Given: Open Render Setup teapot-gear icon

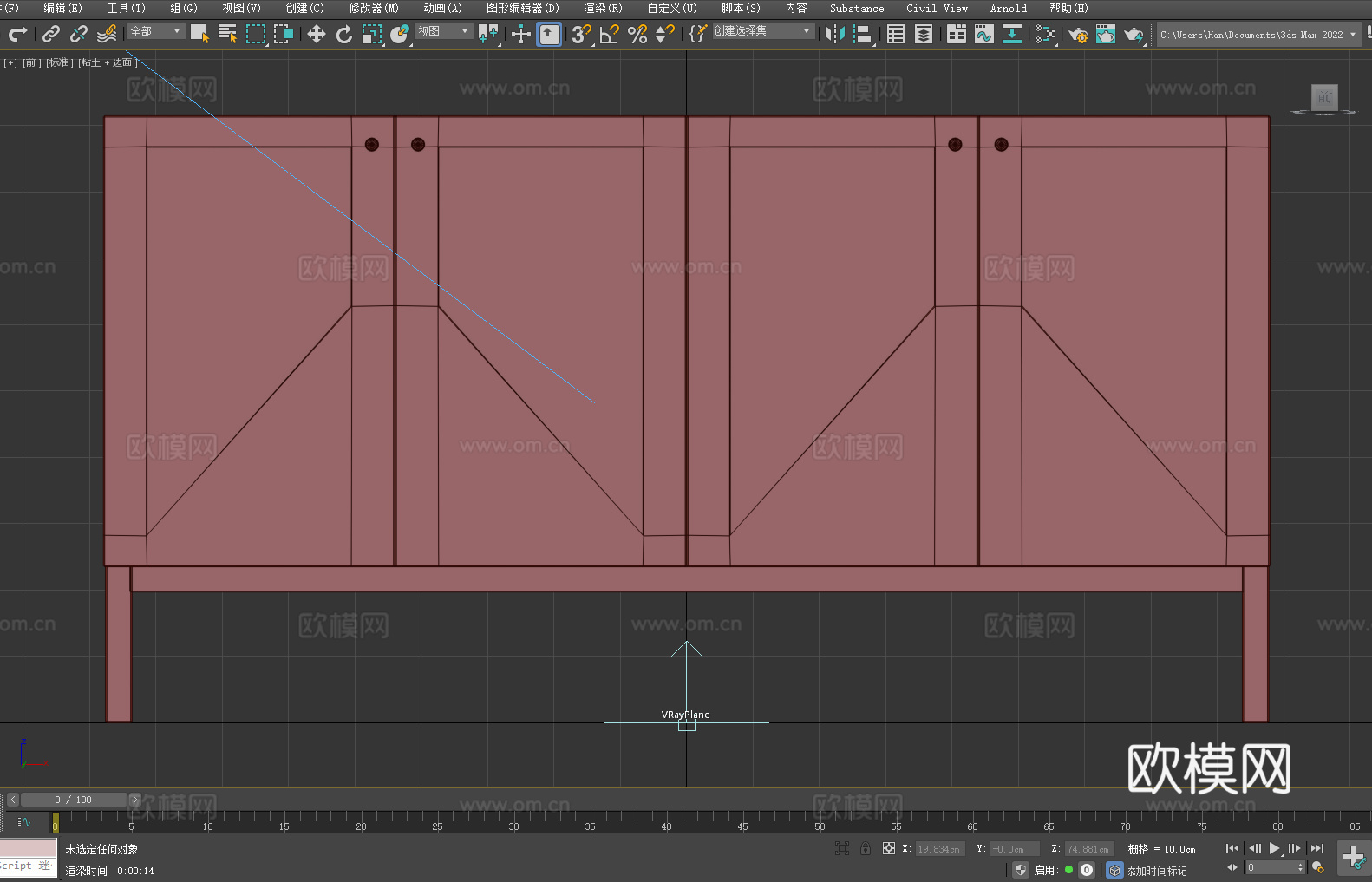Looking at the screenshot, I should coord(1078,34).
